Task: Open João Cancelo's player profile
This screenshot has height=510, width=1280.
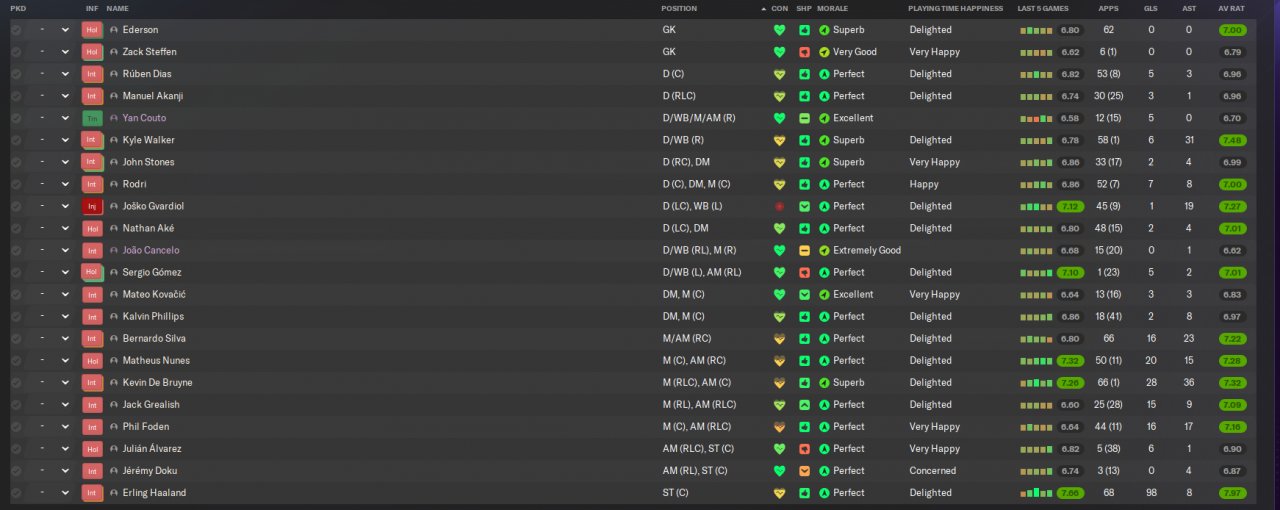Action: pyautogui.click(x=151, y=250)
